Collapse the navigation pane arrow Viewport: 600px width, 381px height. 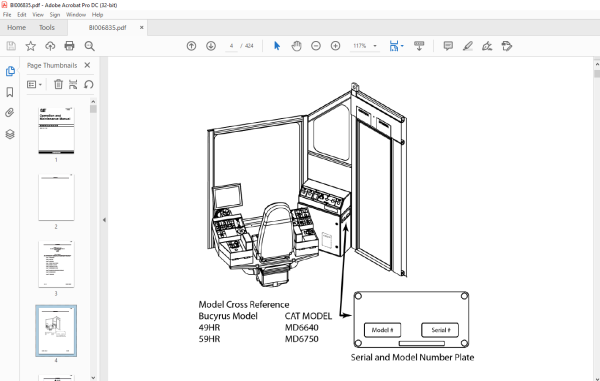click(x=104, y=220)
